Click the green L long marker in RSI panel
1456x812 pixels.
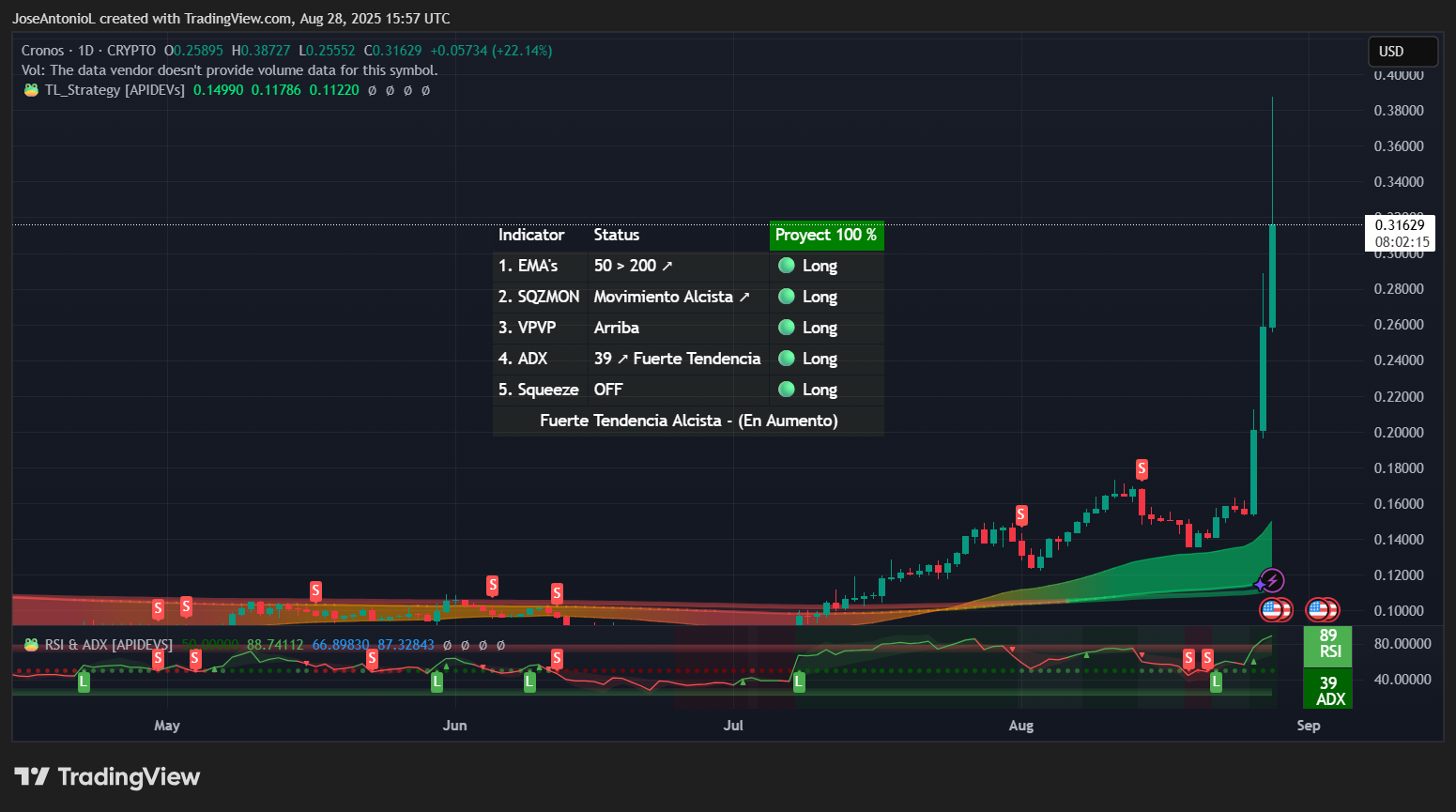click(83, 682)
